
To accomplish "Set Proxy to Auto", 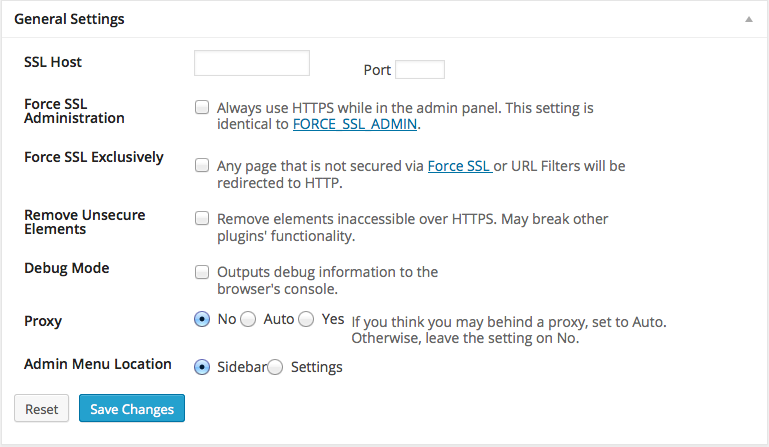I will coord(248,319).
